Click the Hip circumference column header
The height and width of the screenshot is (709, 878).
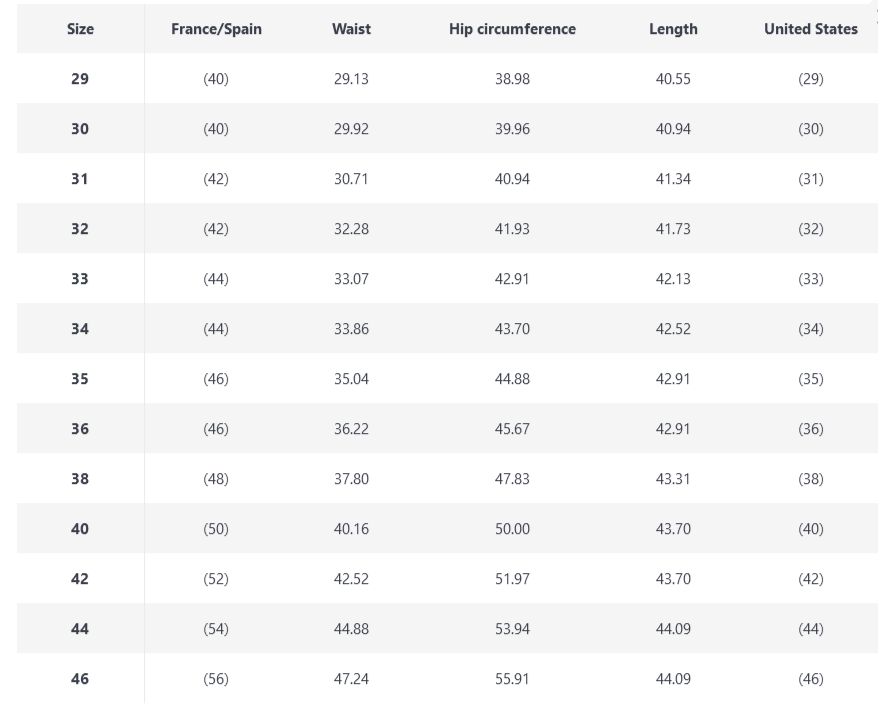[512, 29]
